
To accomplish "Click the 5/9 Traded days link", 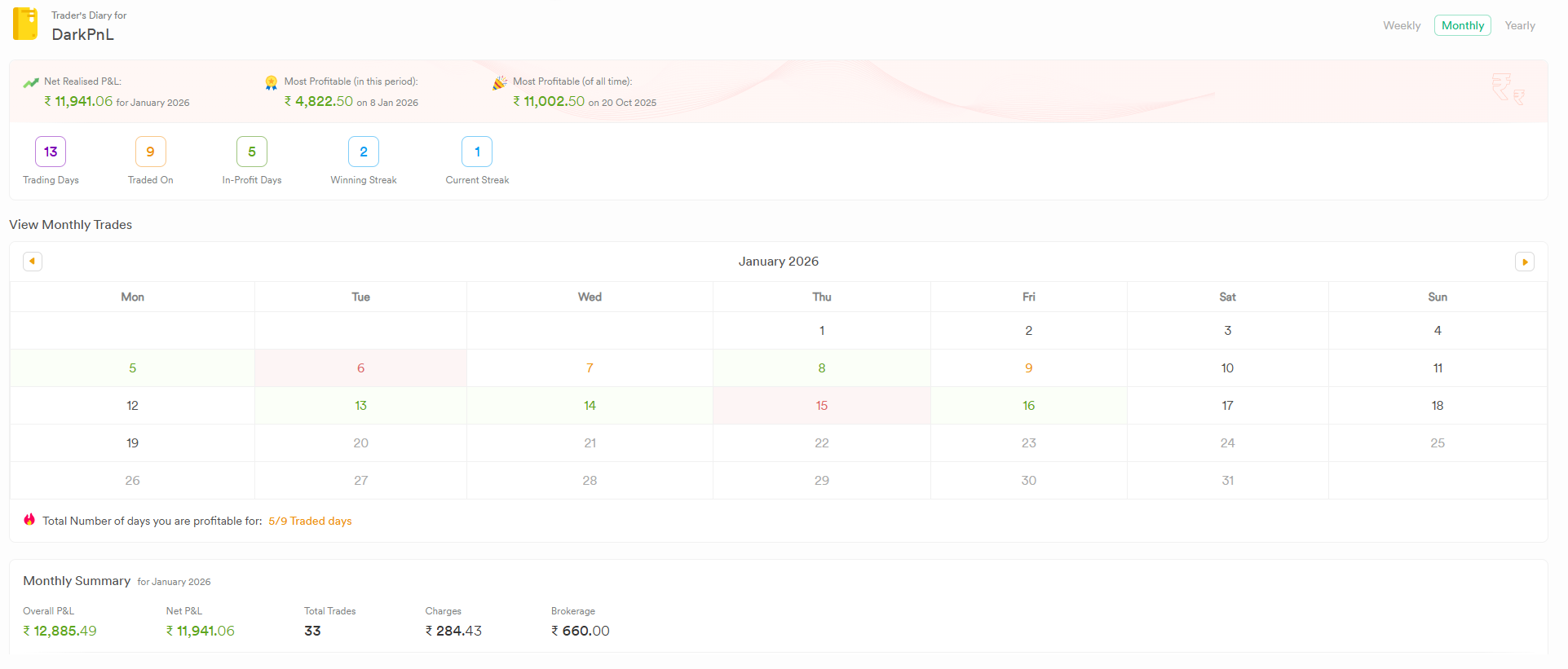I will tap(310, 521).
